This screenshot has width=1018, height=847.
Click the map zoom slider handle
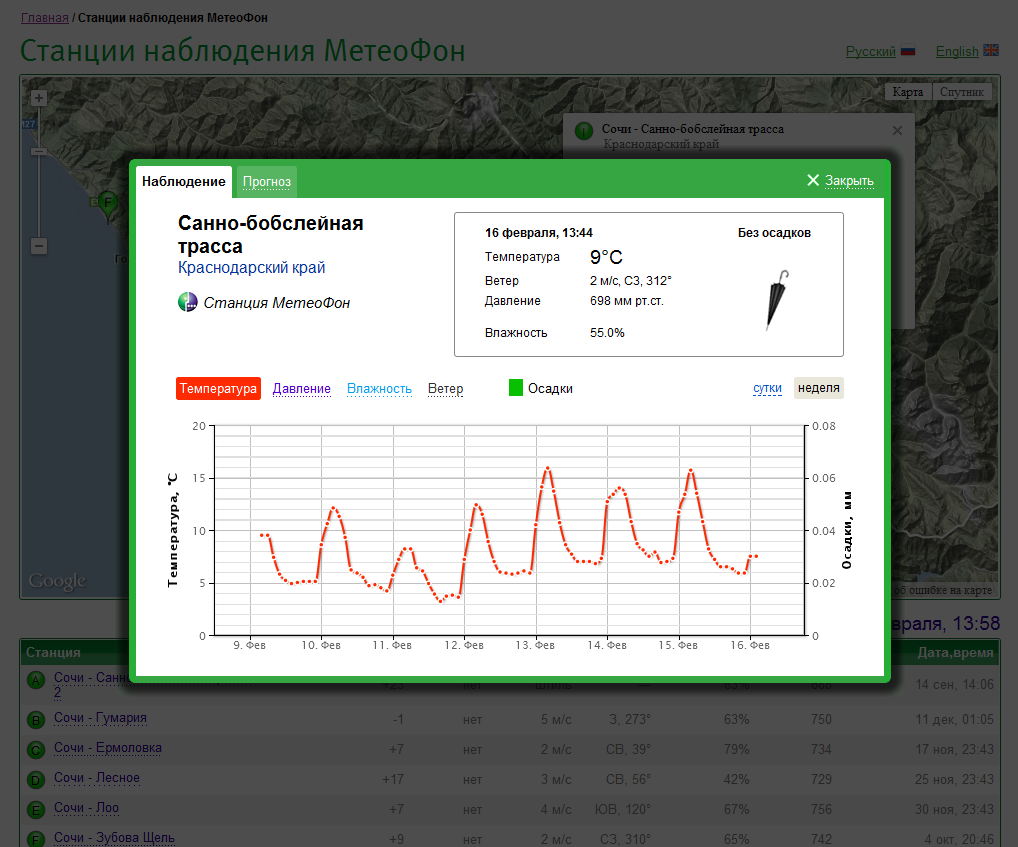point(39,151)
